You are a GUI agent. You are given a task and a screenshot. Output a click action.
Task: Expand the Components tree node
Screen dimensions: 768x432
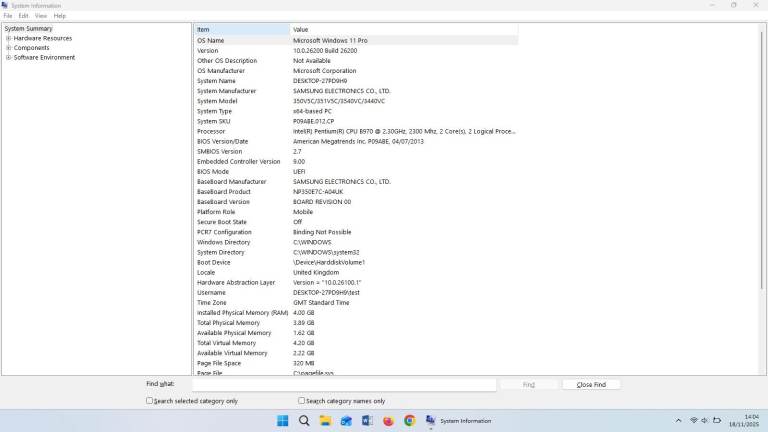click(9, 48)
